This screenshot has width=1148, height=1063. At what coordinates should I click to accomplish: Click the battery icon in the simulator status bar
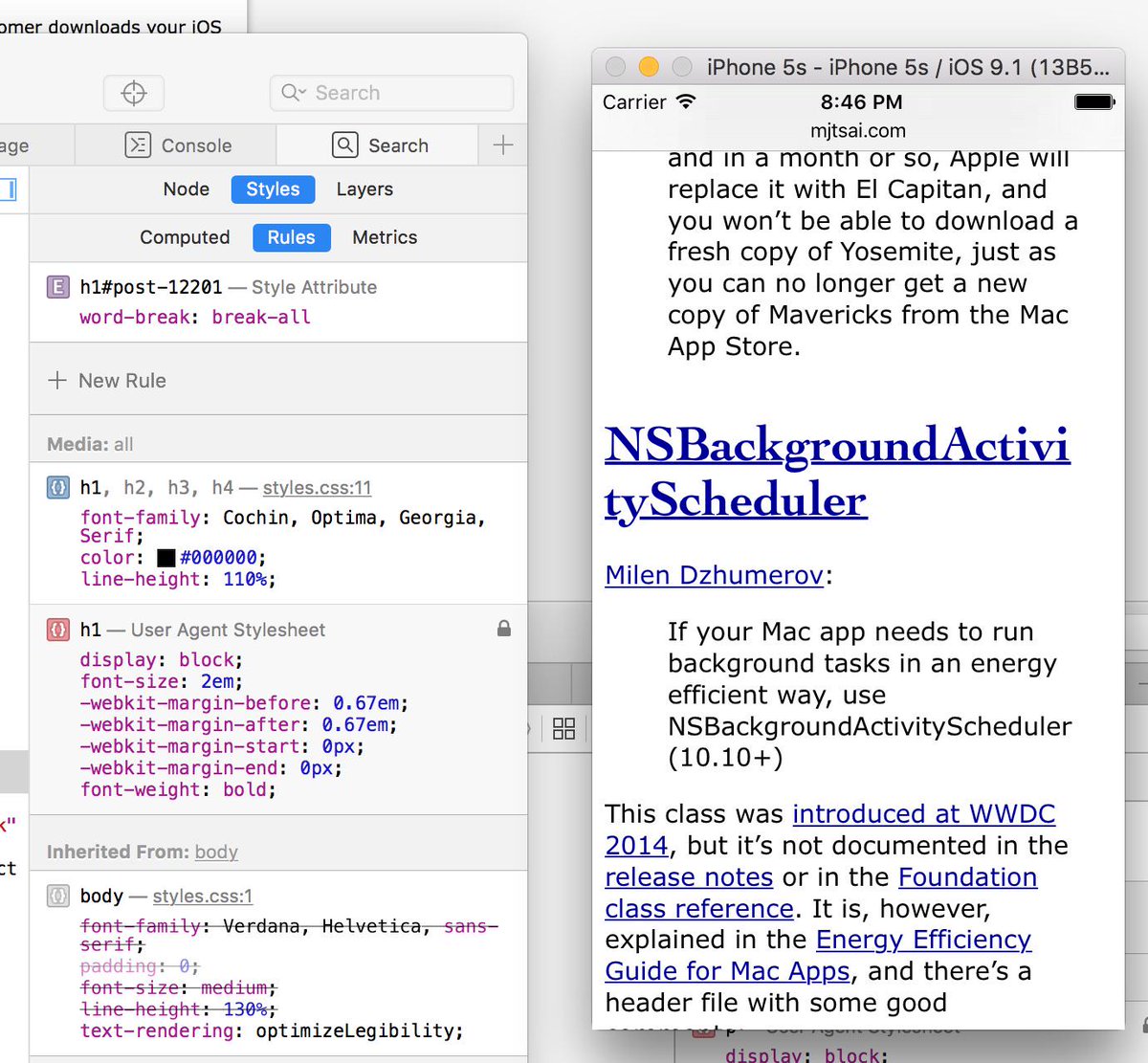[1094, 101]
